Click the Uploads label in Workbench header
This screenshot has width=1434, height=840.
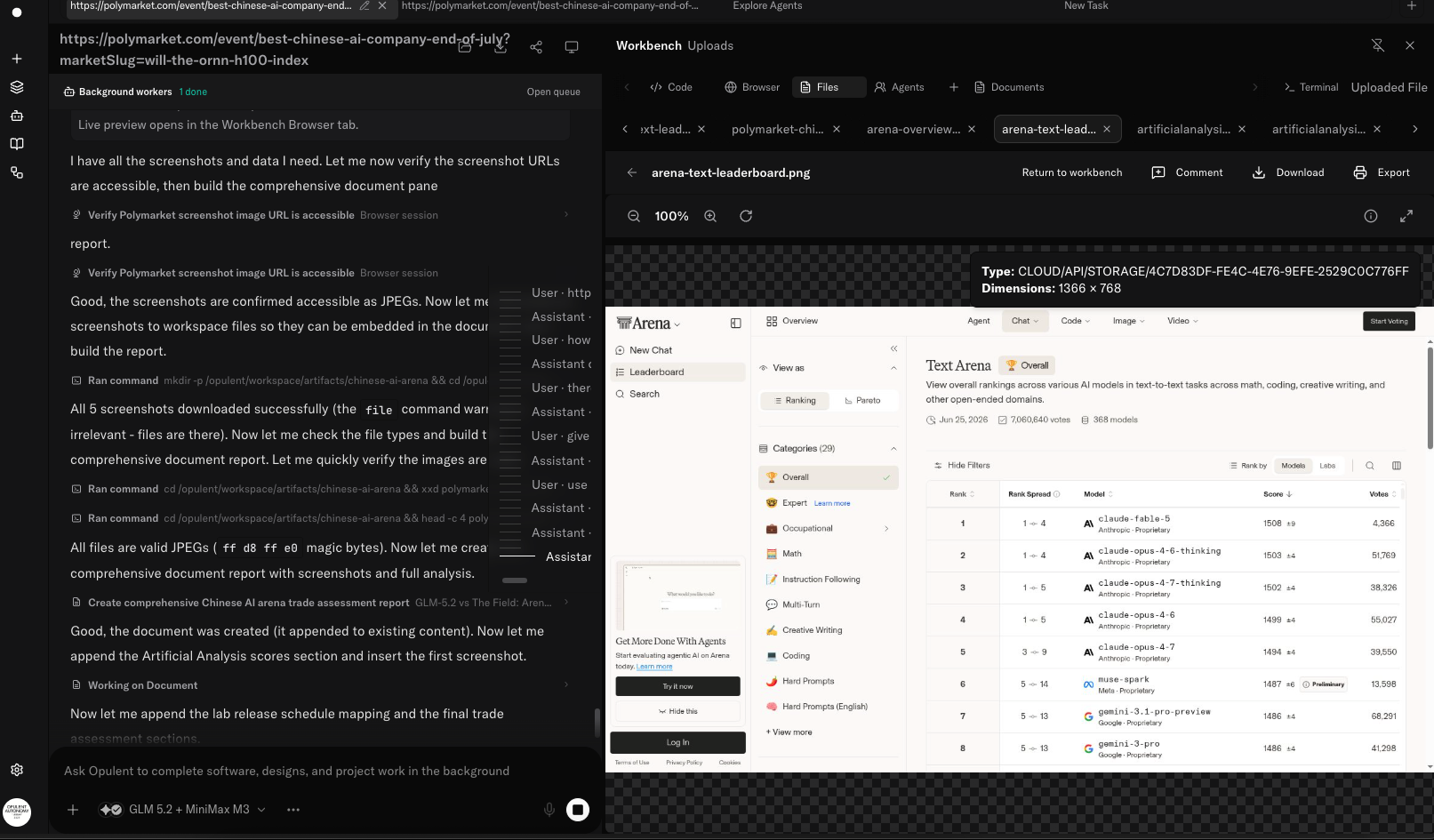(x=710, y=45)
